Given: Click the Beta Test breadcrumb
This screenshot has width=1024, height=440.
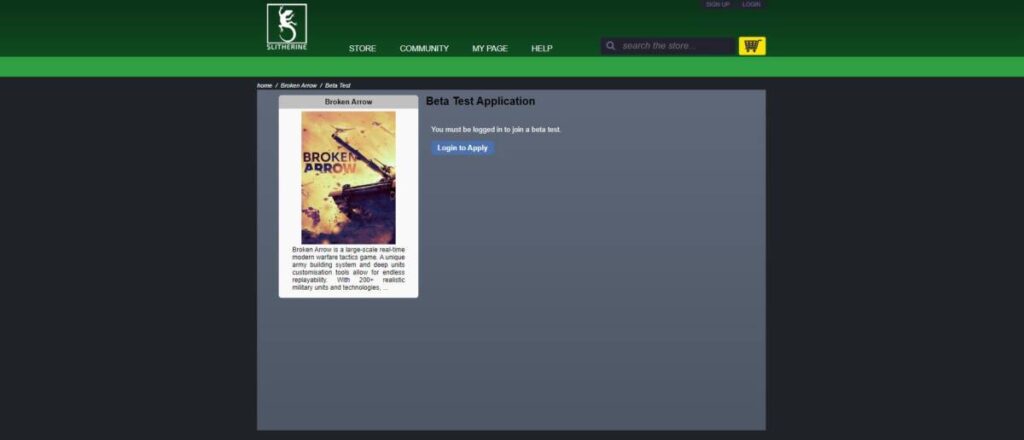Looking at the screenshot, I should coord(337,86).
